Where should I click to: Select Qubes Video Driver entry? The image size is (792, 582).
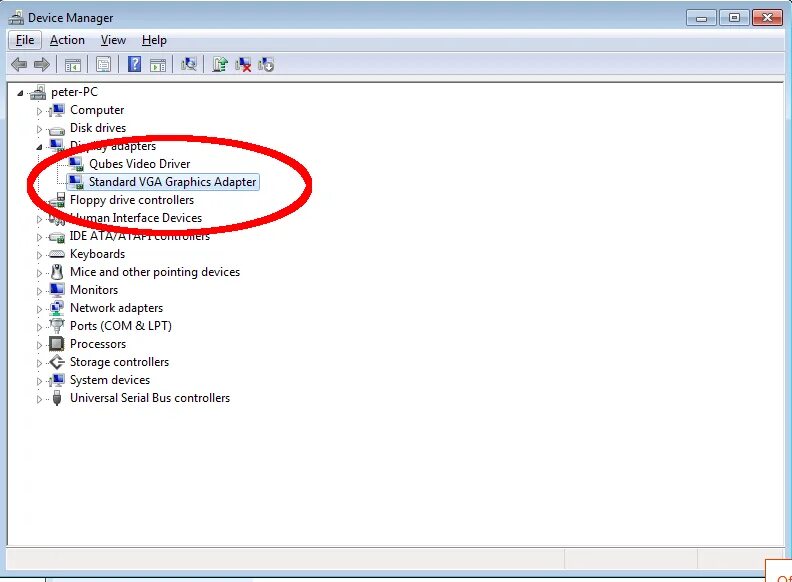139,164
